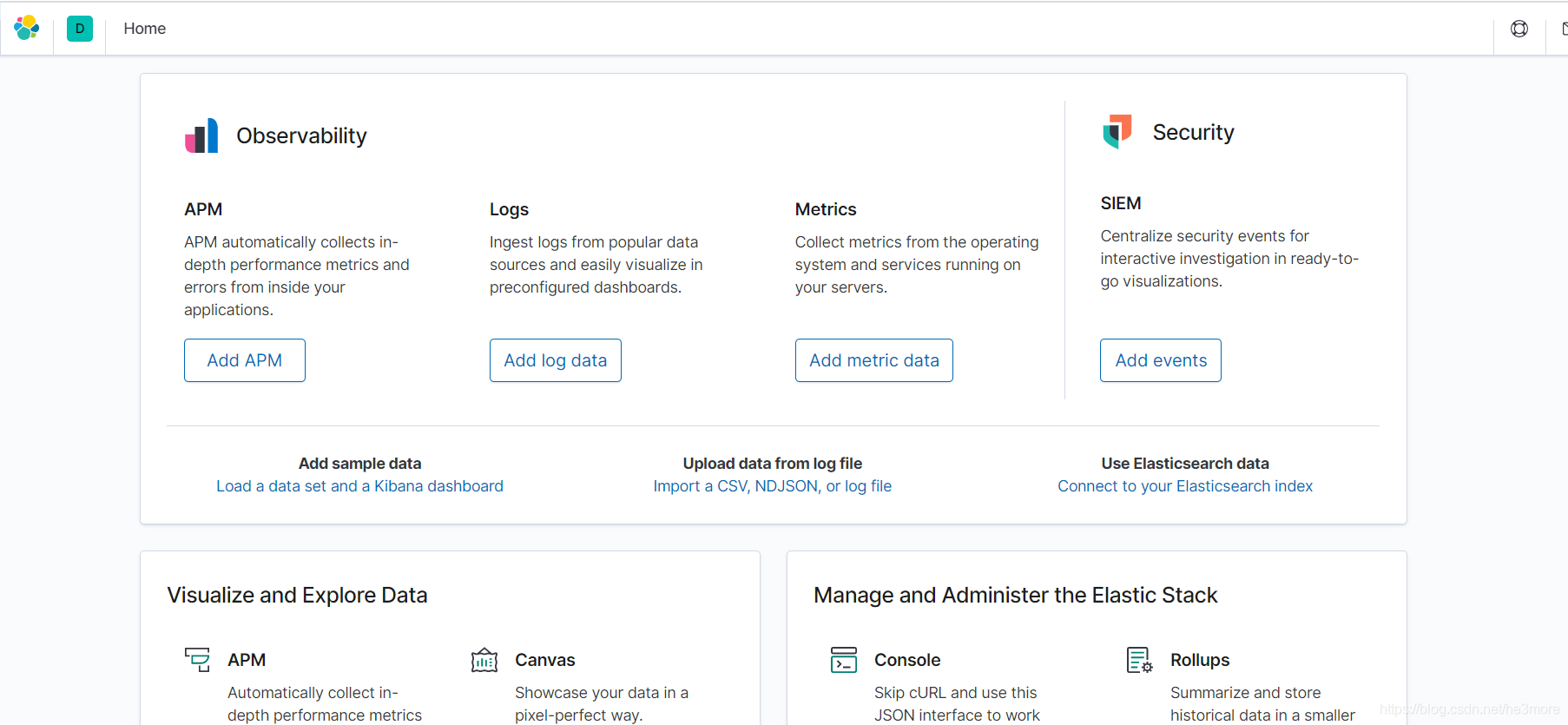Click Use Elasticsearch data heading
Viewport: 1568px width, 725px height.
1185,464
